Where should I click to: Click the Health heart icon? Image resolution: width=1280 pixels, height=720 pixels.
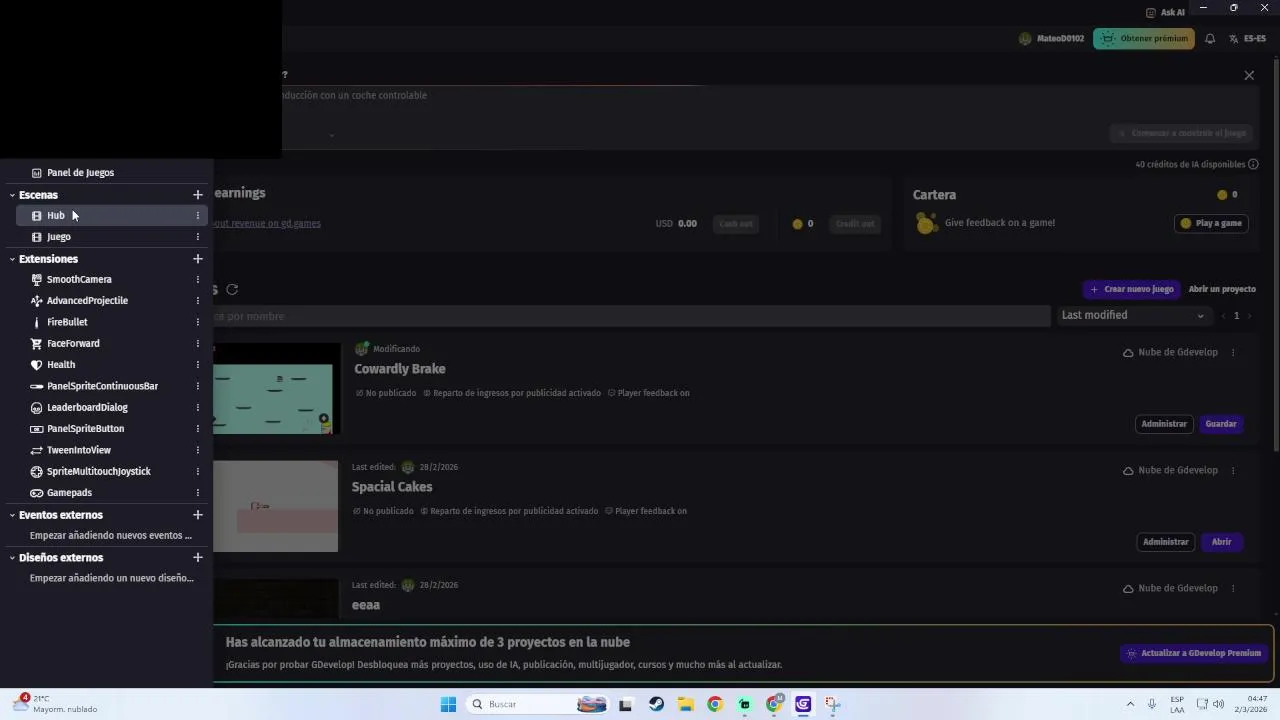37,365
